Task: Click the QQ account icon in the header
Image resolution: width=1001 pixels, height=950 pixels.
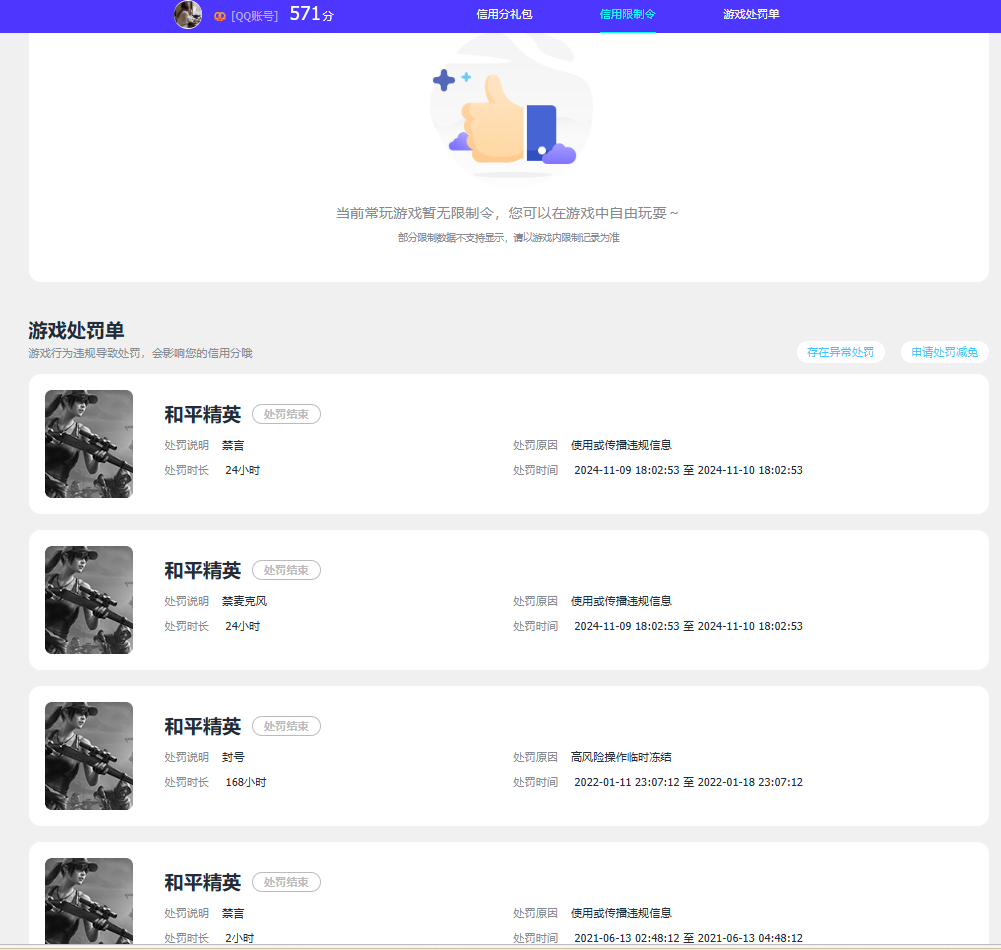Action: click(x=218, y=15)
